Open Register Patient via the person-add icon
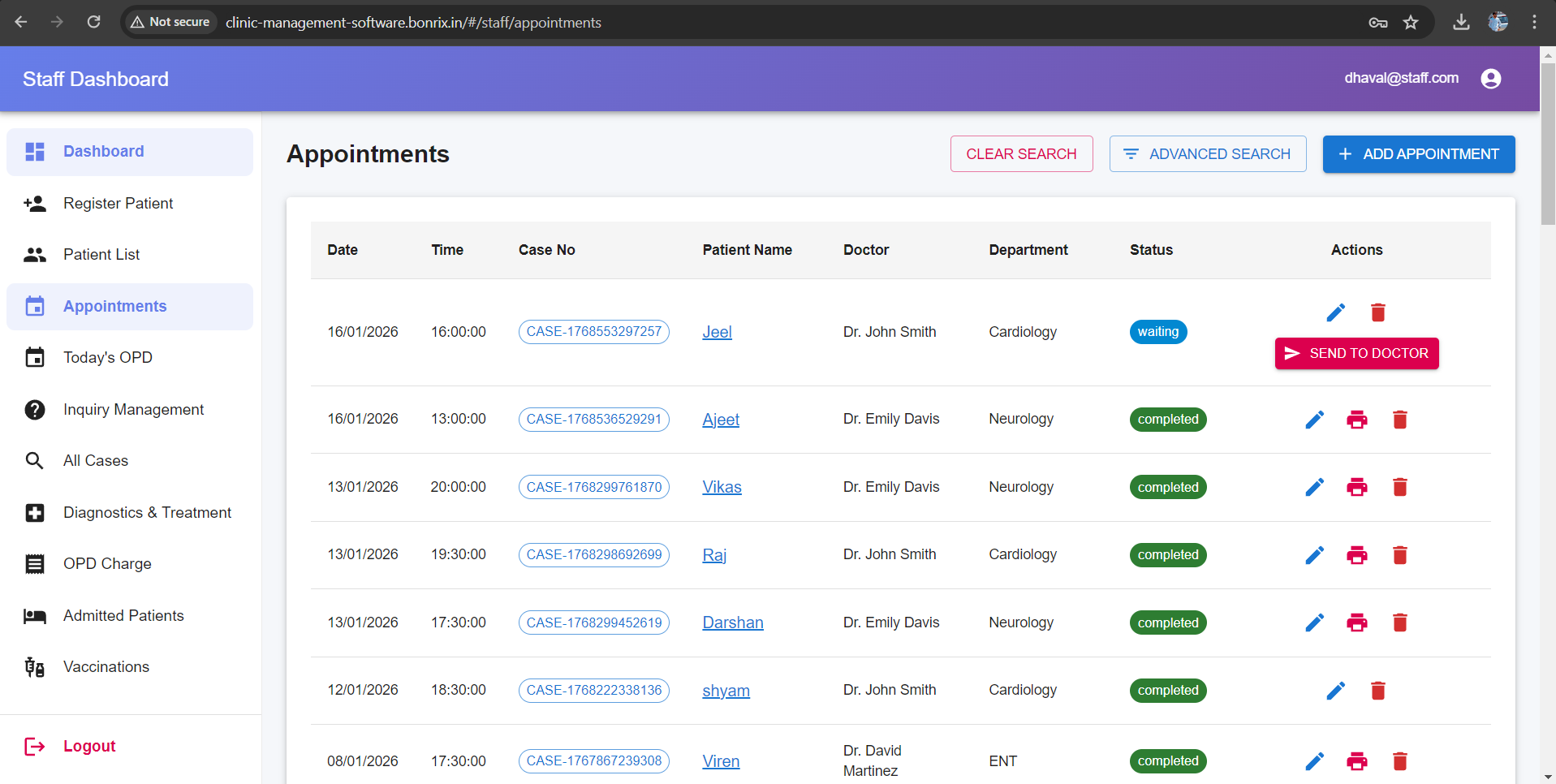The image size is (1556, 784). [x=35, y=204]
